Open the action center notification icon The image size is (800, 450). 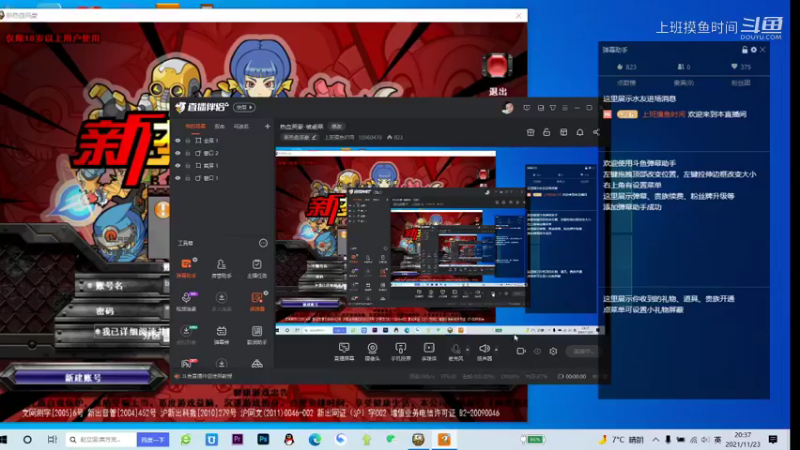(773, 439)
